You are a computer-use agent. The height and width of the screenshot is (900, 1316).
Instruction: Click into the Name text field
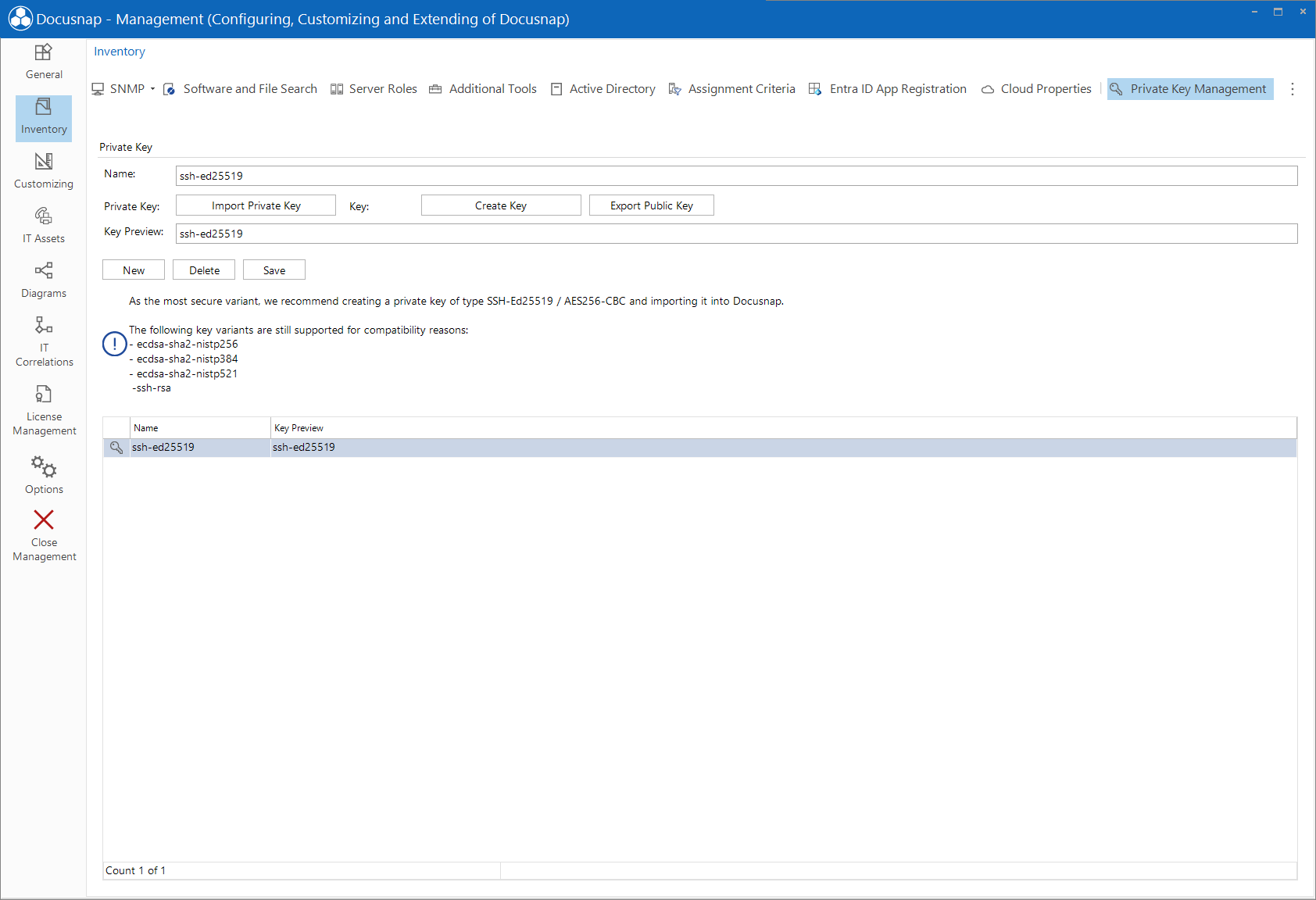coord(547,175)
